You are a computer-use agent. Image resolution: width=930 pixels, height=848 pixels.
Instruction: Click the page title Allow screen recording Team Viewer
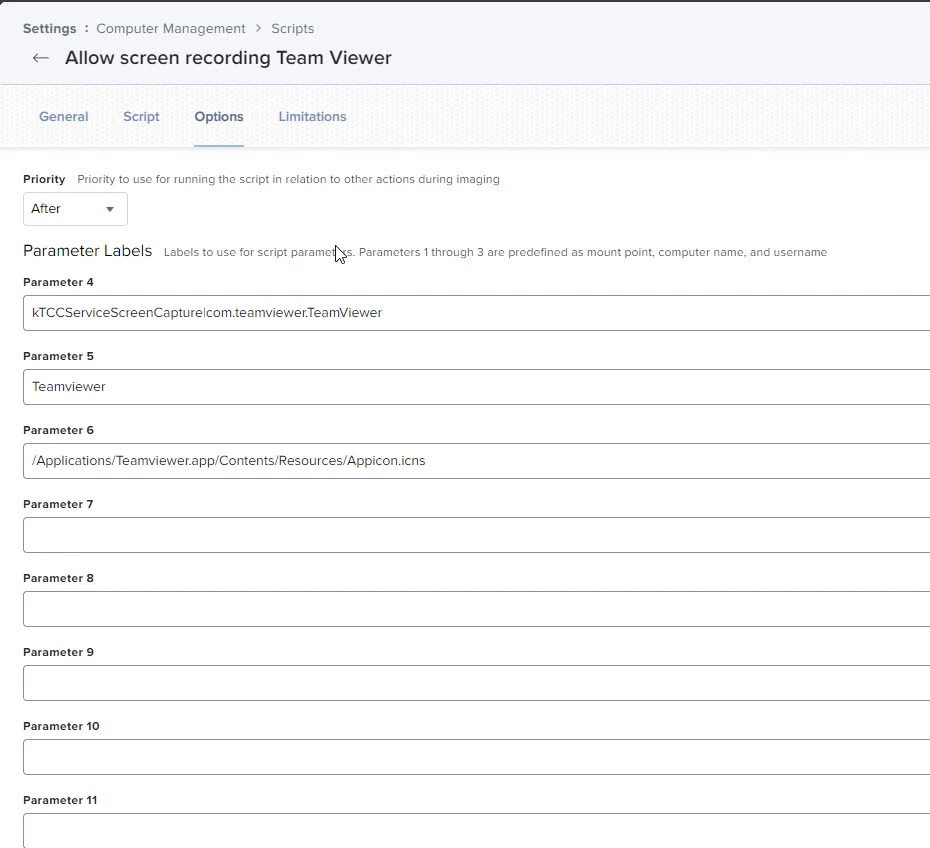click(228, 58)
